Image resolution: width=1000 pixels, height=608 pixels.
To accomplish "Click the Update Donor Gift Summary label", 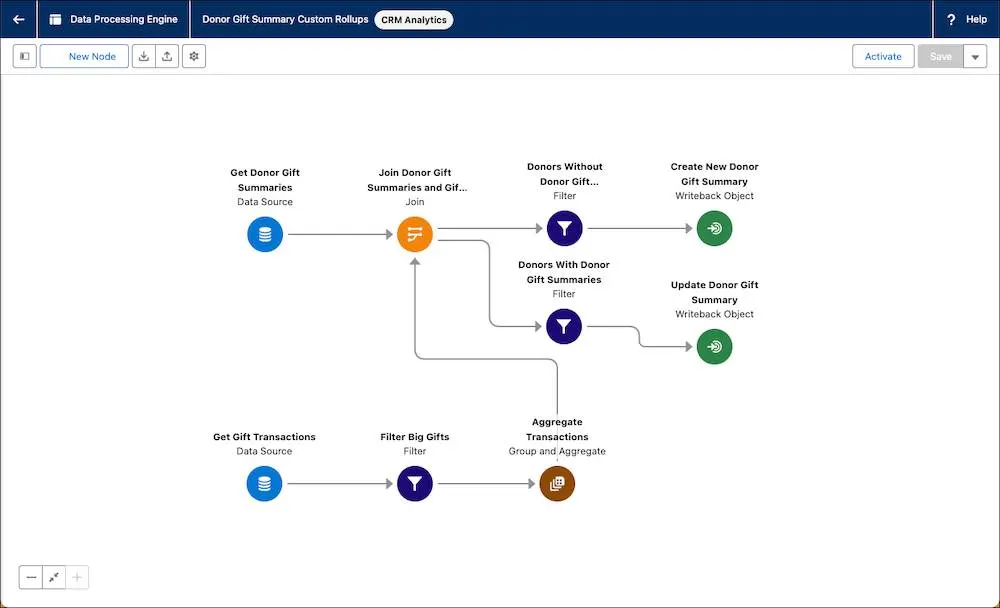I will click(x=714, y=292).
